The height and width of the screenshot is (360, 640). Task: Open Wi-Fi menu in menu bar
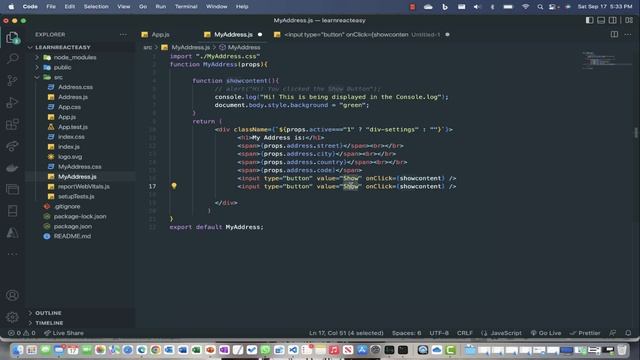pyautogui.click(x=525, y=7)
